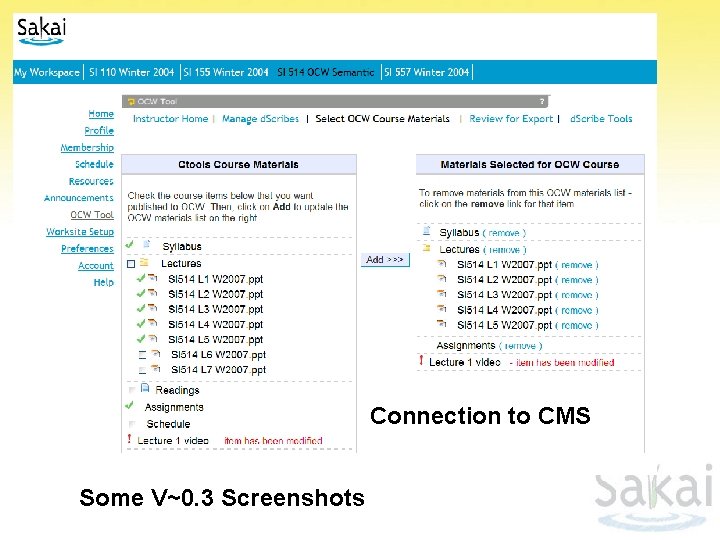Click the Readings document icon
The image size is (720, 540).
coord(145,388)
